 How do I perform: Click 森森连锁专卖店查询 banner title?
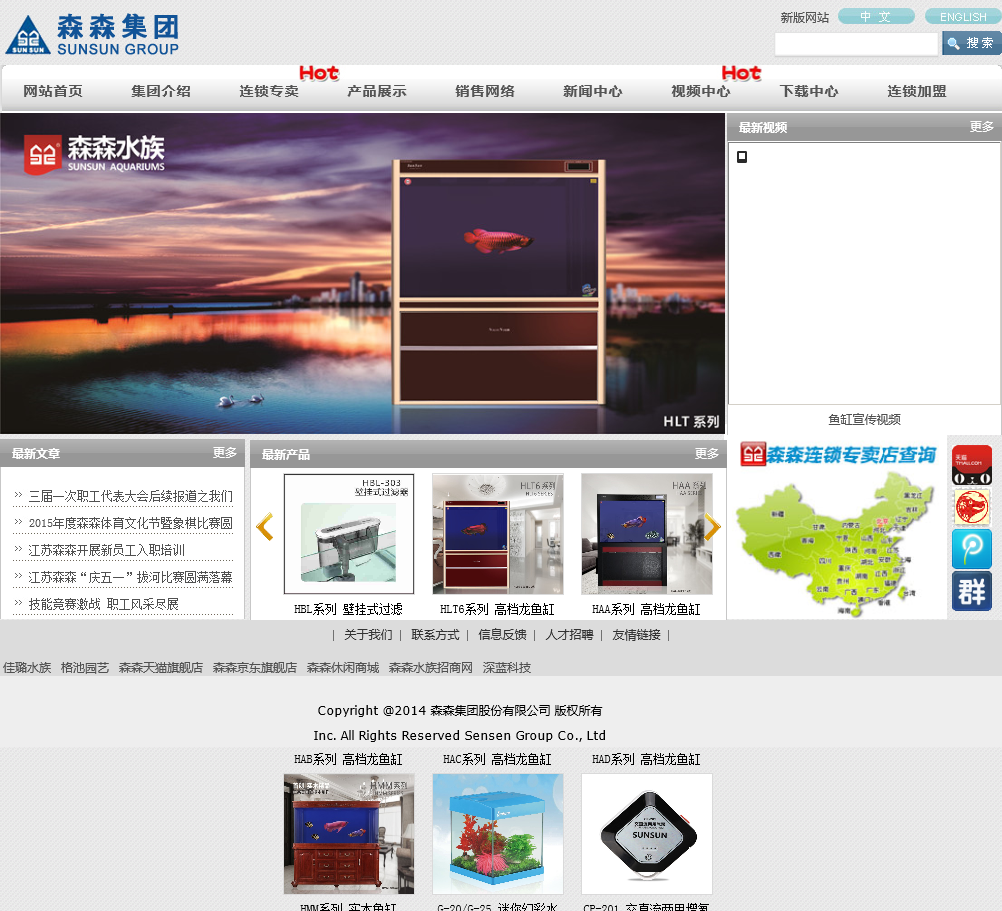tap(838, 454)
